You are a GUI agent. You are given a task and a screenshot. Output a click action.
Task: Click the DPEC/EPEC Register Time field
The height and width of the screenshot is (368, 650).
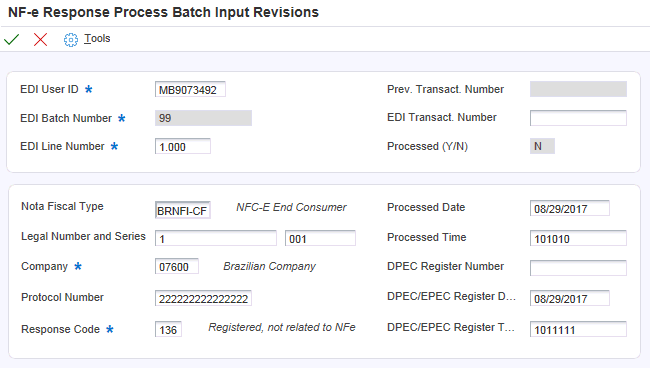578,329
